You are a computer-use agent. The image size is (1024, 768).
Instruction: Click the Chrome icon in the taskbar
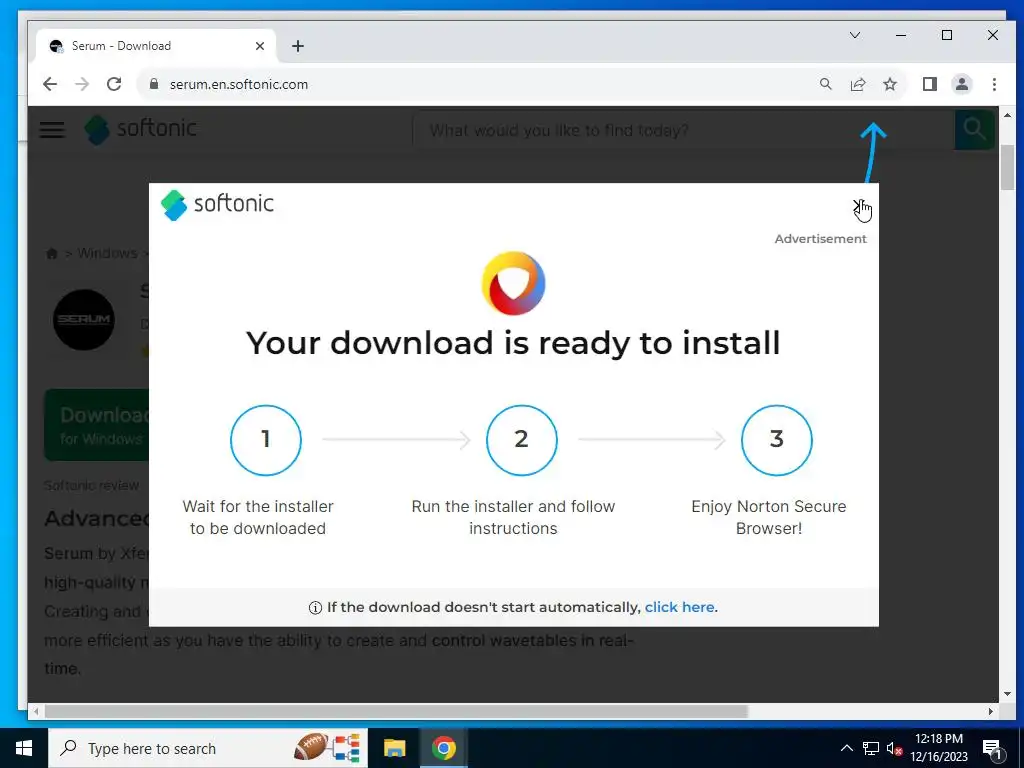click(443, 748)
